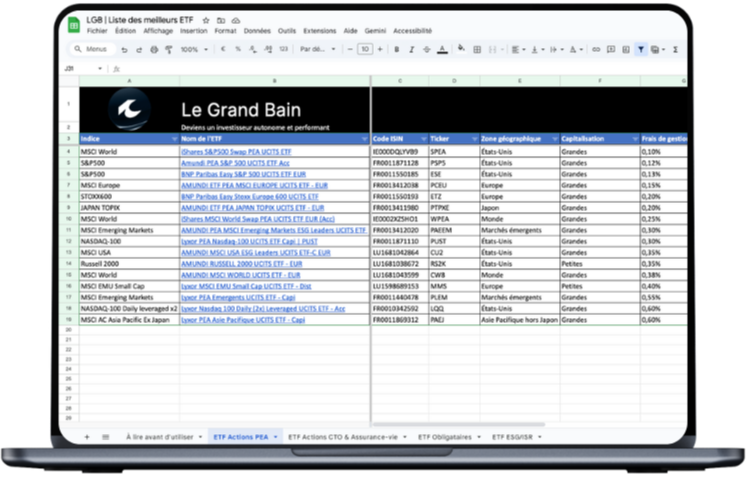Switch to 'À lire avant d'utiliser' tab

pos(160,437)
